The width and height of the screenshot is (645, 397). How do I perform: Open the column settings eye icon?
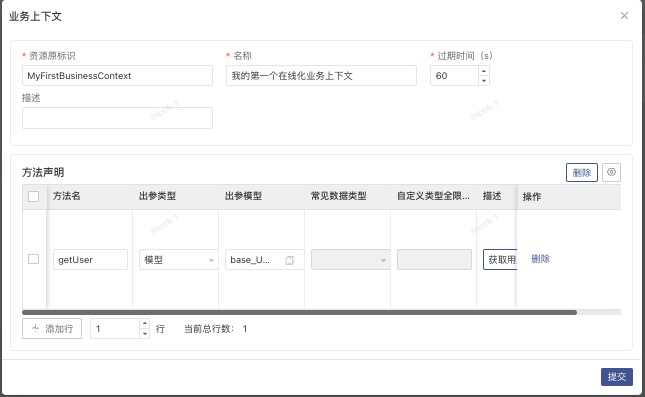pyautogui.click(x=611, y=172)
